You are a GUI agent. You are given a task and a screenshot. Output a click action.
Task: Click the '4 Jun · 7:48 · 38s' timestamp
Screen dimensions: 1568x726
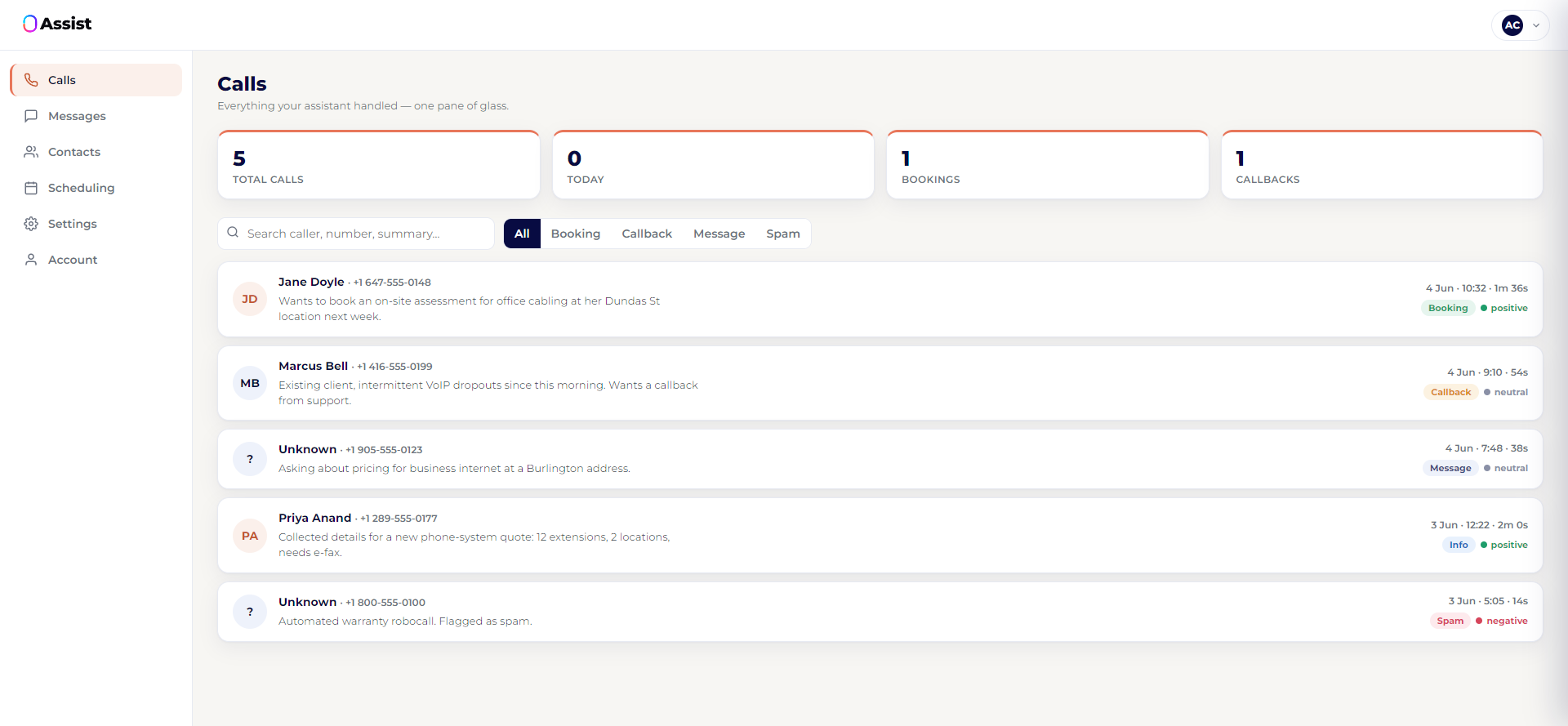coord(1486,448)
